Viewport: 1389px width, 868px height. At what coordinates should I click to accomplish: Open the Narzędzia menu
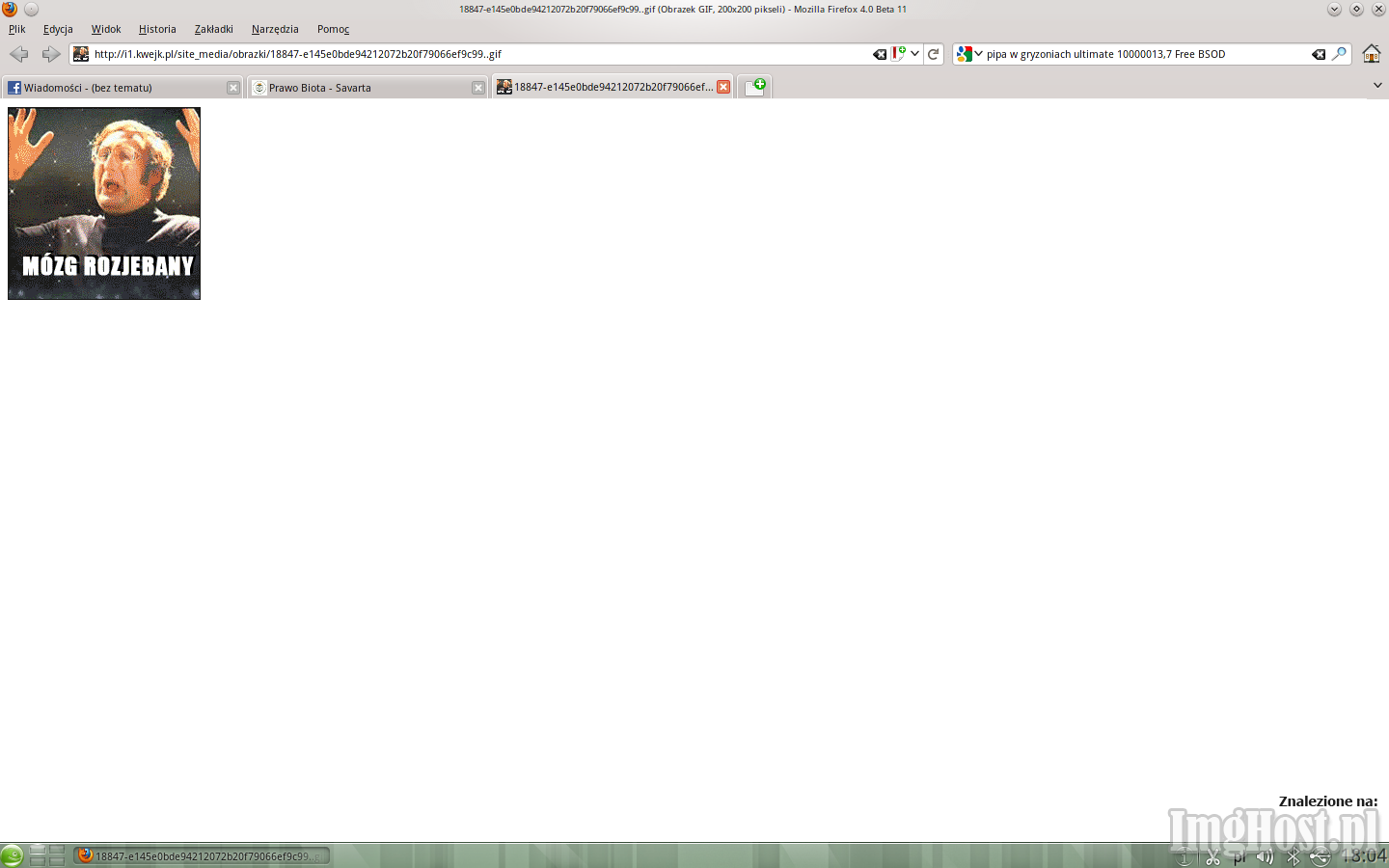click(x=275, y=29)
